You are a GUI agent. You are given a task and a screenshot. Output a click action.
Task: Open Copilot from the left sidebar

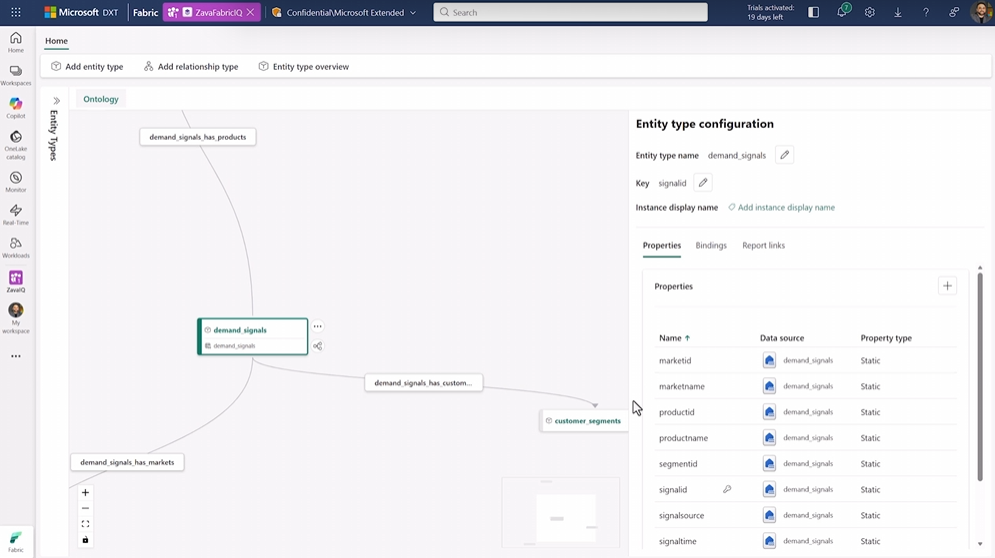(16, 108)
